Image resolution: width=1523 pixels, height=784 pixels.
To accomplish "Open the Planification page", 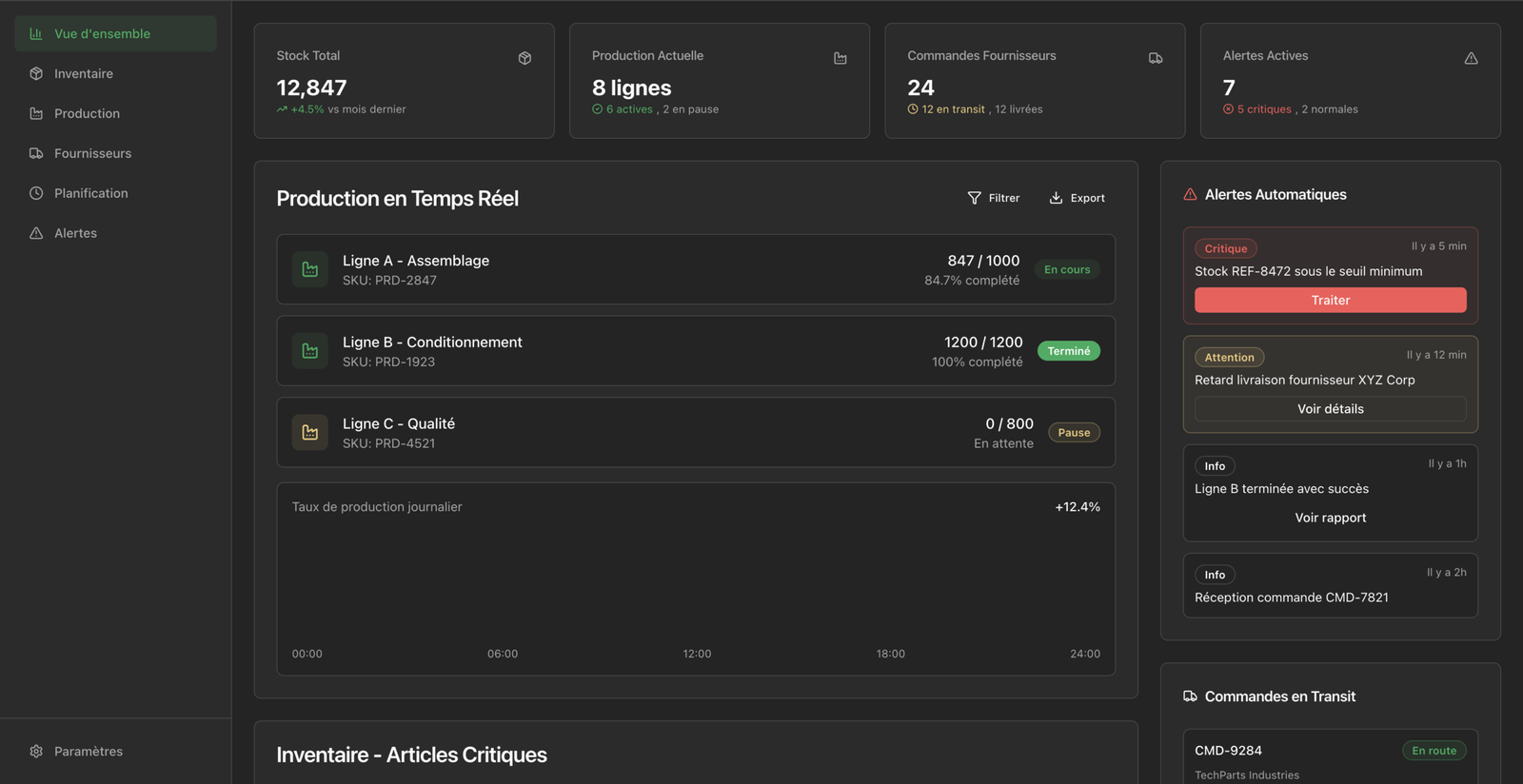I will coord(115,193).
